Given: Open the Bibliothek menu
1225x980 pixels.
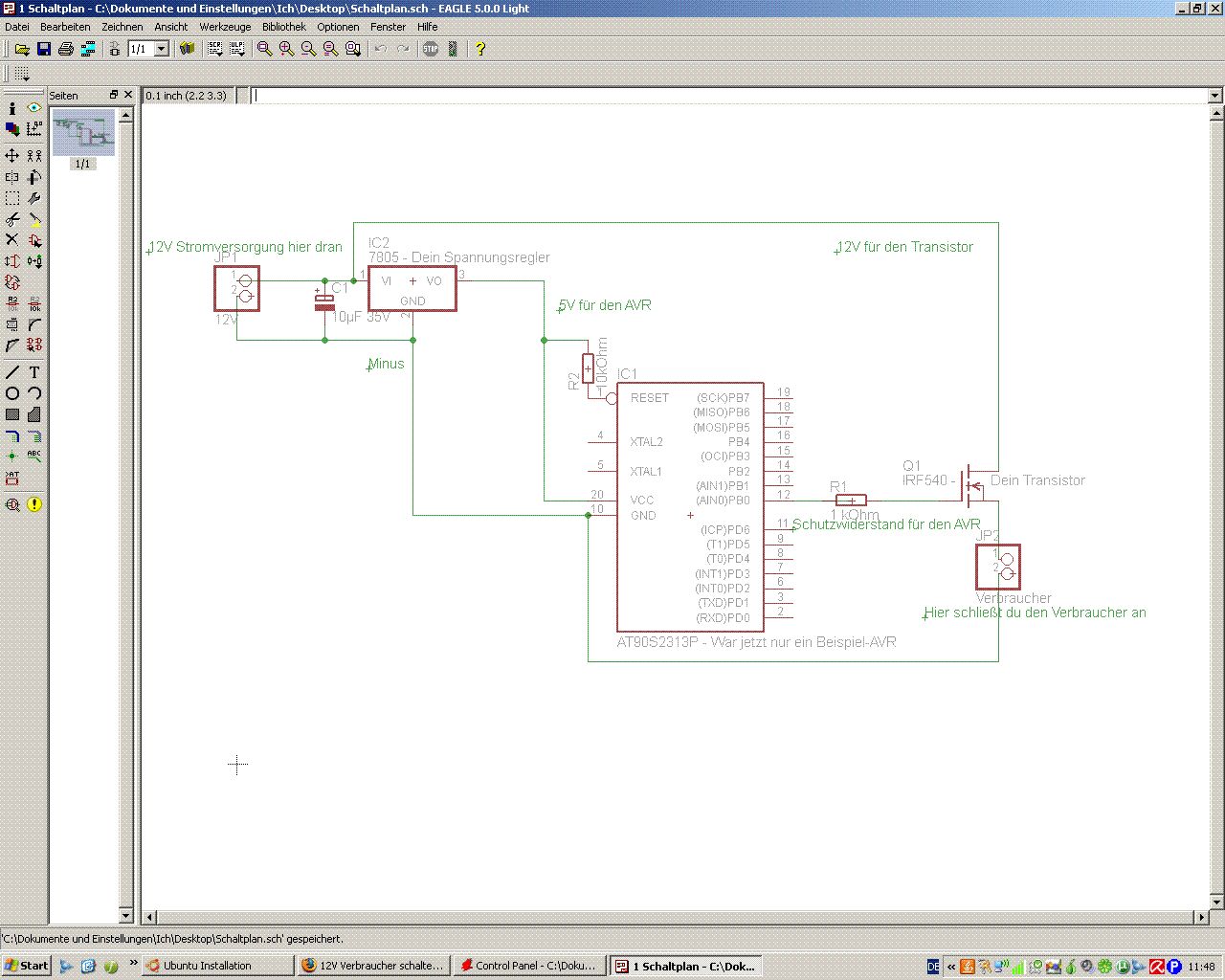Looking at the screenshot, I should (x=283, y=27).
